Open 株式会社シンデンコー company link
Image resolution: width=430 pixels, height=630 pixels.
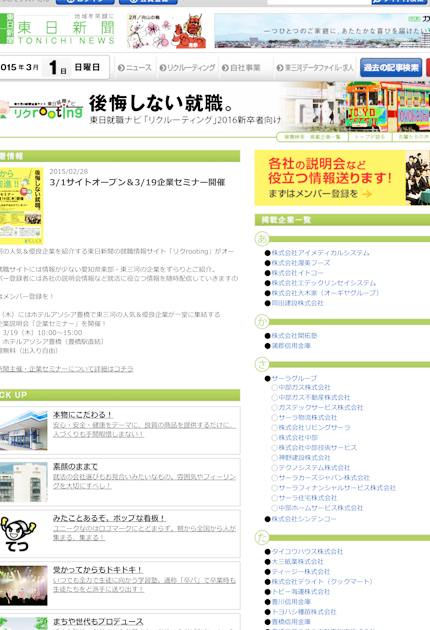tap(304, 519)
